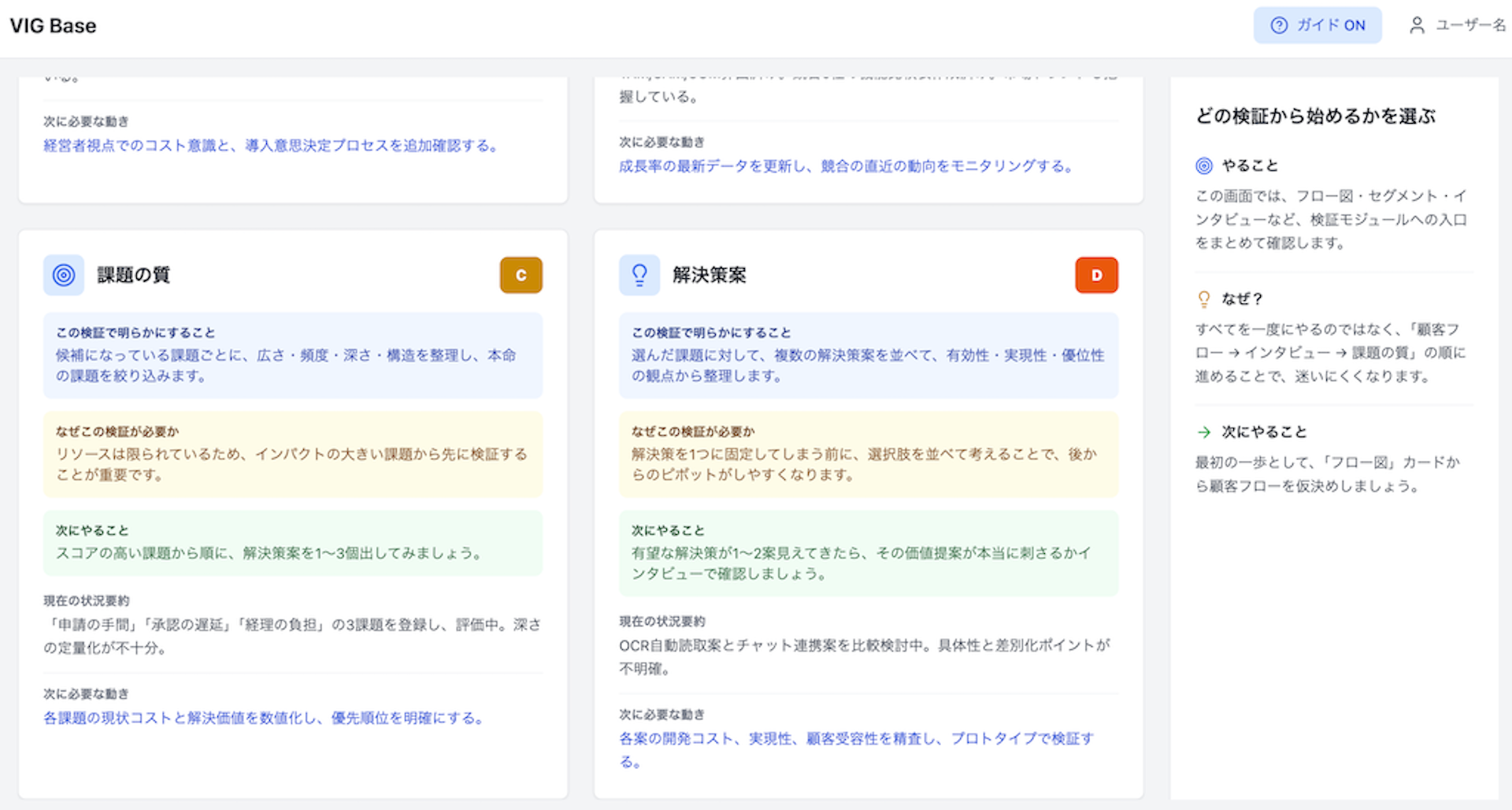This screenshot has height=810, width=1512.
Task: Open link 各案の開発コスト、実現性
Action: [856, 738]
